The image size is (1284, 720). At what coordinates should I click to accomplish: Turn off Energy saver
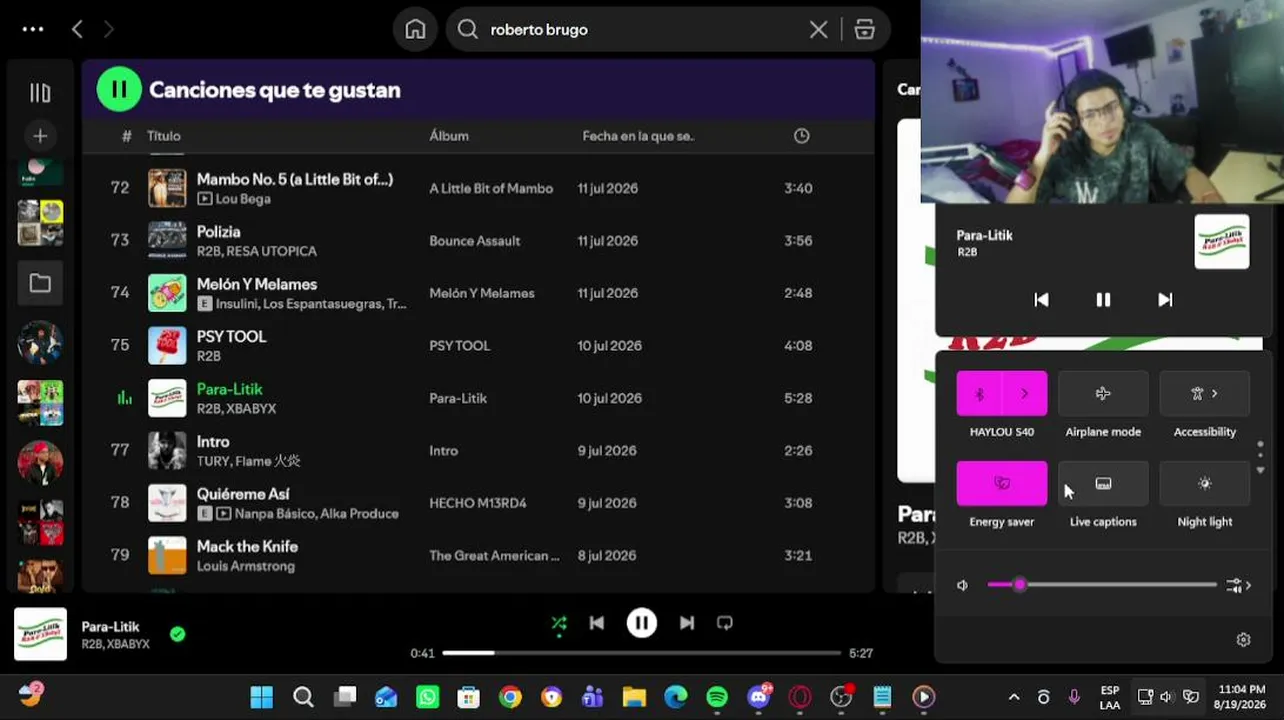point(1002,483)
